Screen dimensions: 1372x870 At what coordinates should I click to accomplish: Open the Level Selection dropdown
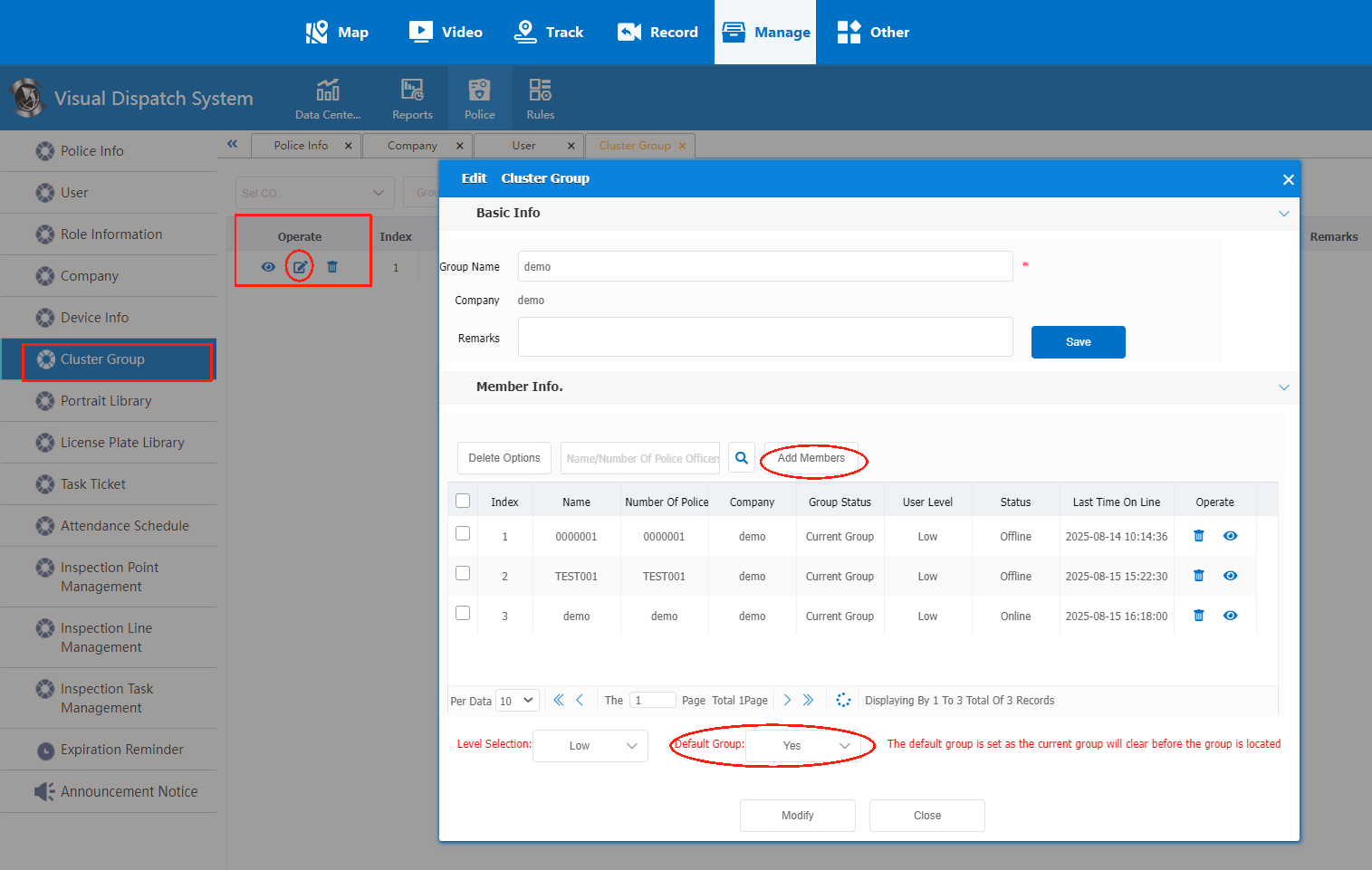(x=590, y=746)
